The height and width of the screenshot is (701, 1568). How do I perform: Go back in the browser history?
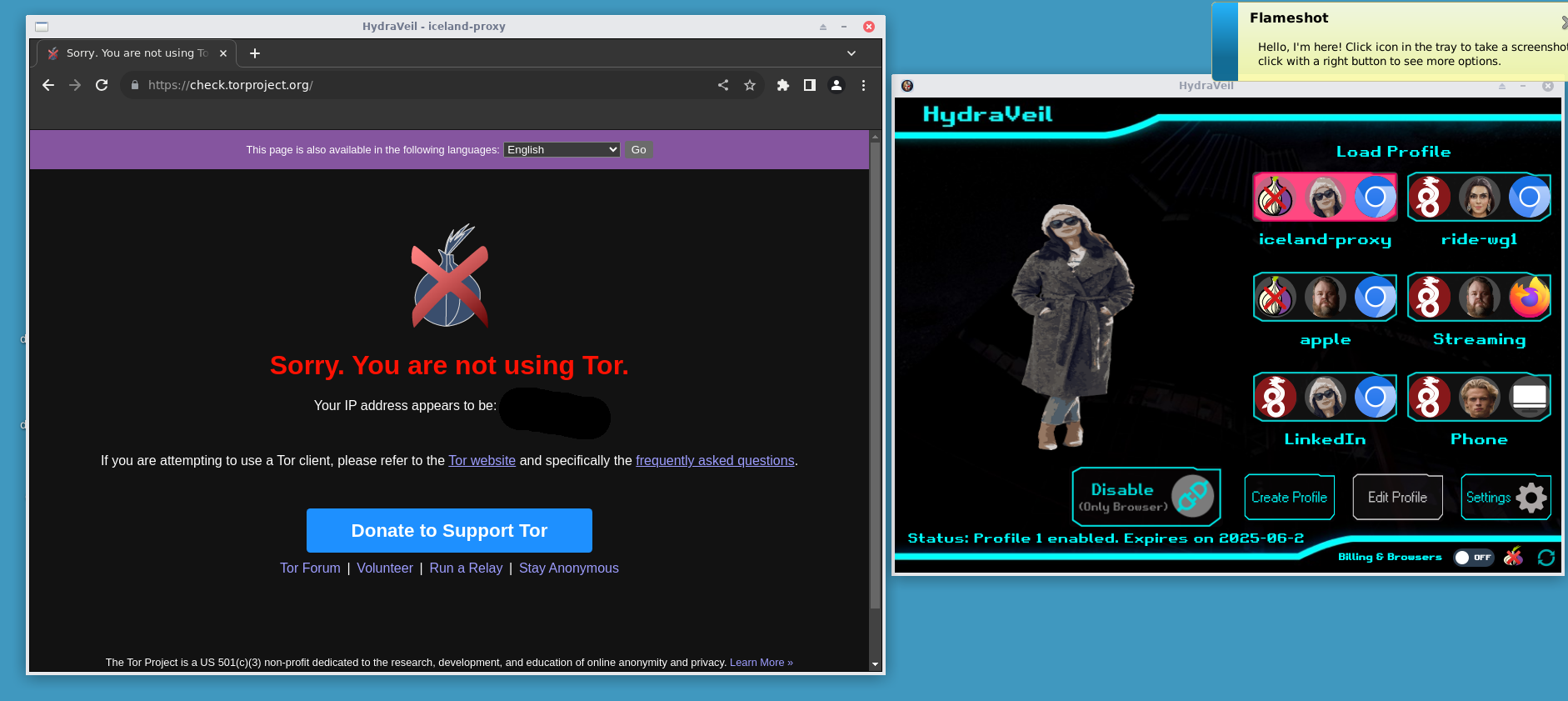48,85
